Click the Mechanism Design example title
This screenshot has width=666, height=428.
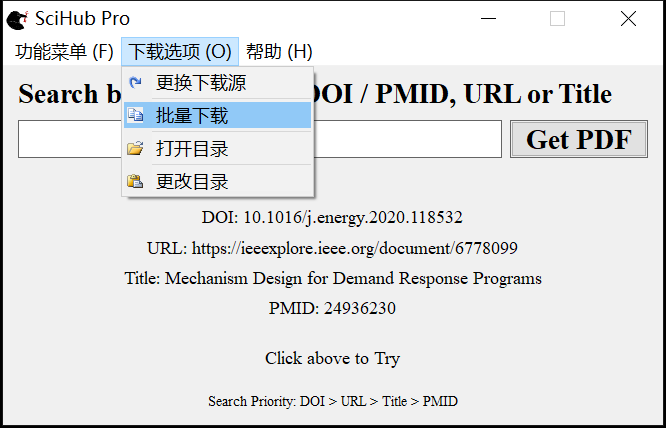333,279
